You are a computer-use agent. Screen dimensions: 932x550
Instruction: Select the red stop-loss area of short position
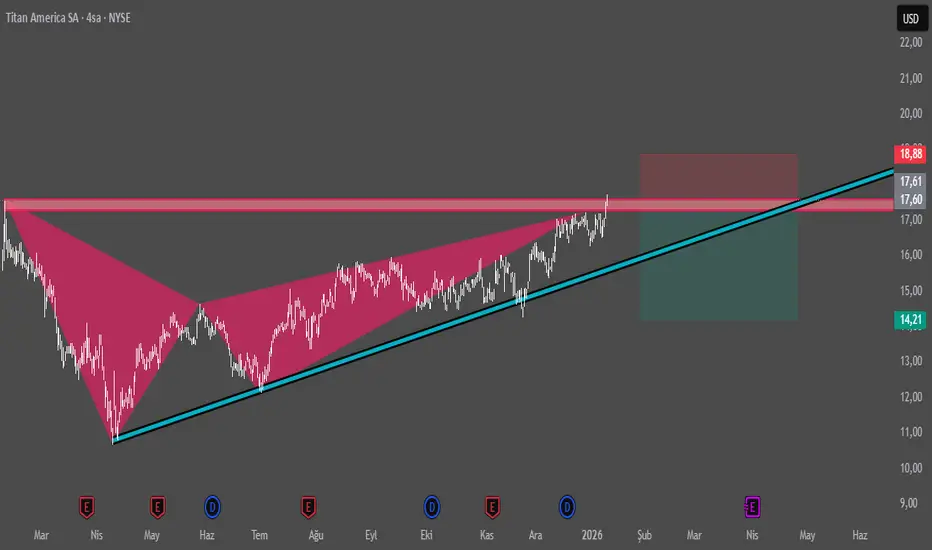pos(719,176)
